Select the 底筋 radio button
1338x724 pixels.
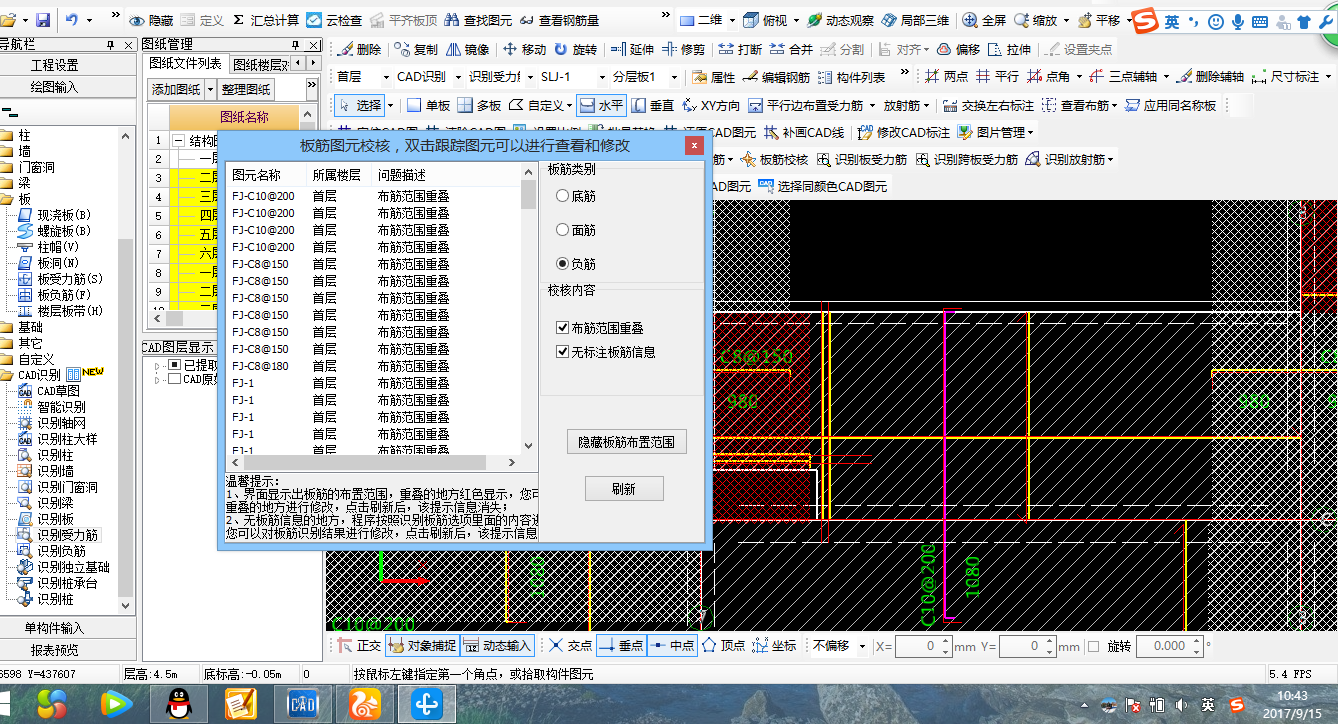(562, 196)
